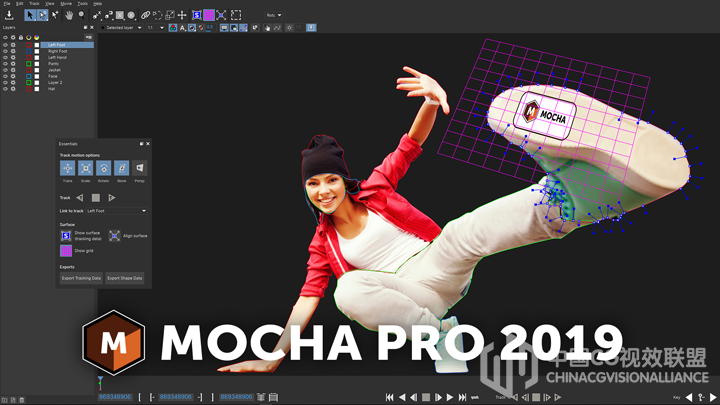Screen dimensions: 720x405
Task: Close the Essentials panel
Action: click(148, 144)
